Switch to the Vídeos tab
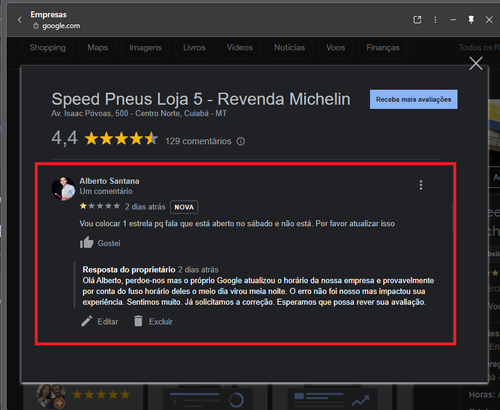 (240, 48)
